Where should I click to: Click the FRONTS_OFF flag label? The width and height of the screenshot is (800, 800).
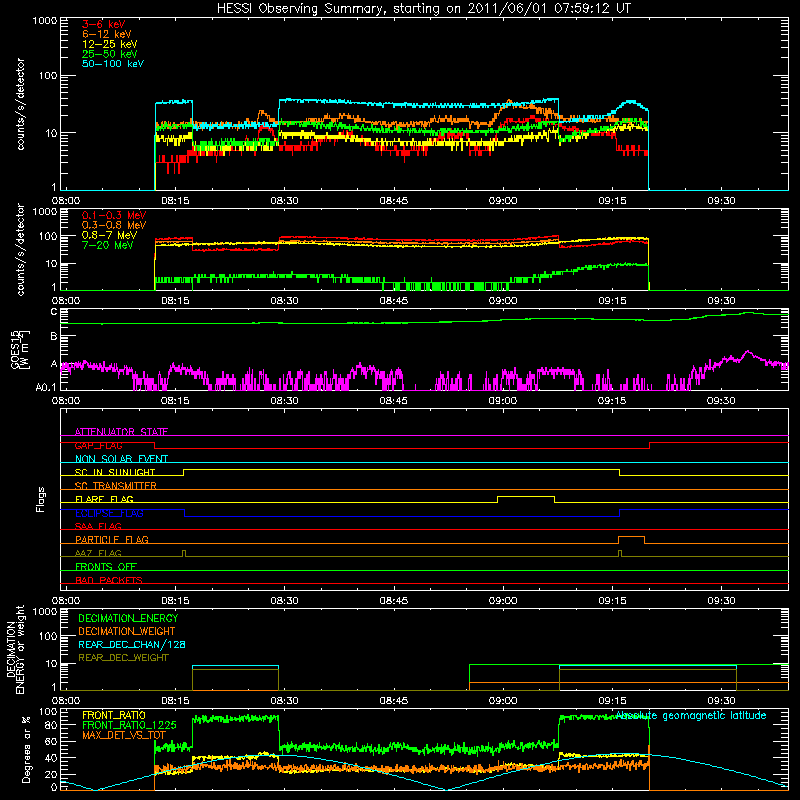coord(106,566)
